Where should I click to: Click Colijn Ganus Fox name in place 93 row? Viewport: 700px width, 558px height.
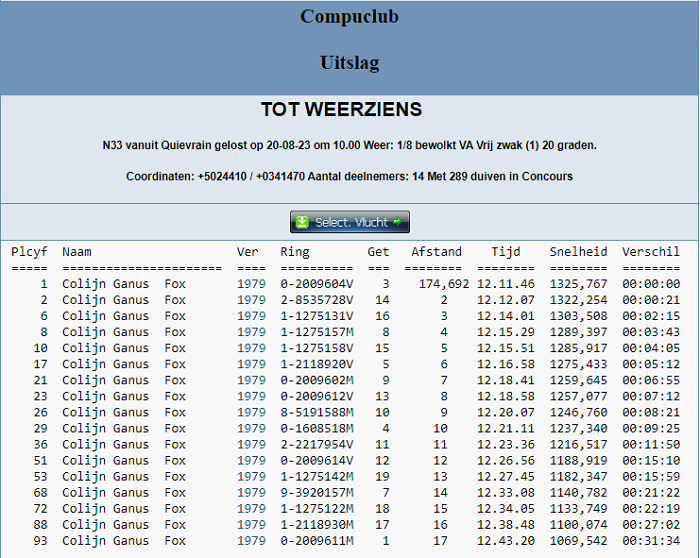tap(124, 541)
